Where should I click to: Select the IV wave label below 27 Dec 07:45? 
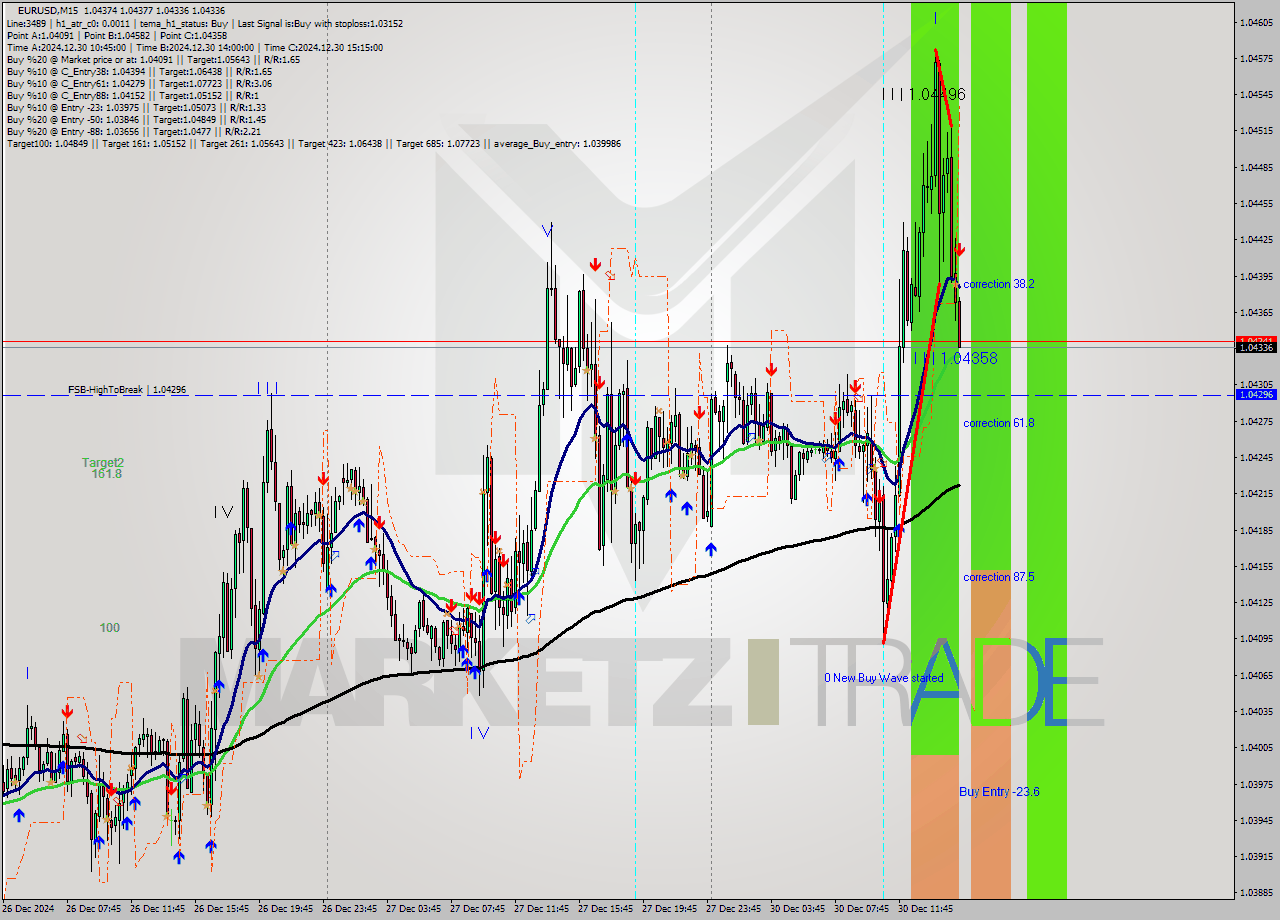point(481,732)
